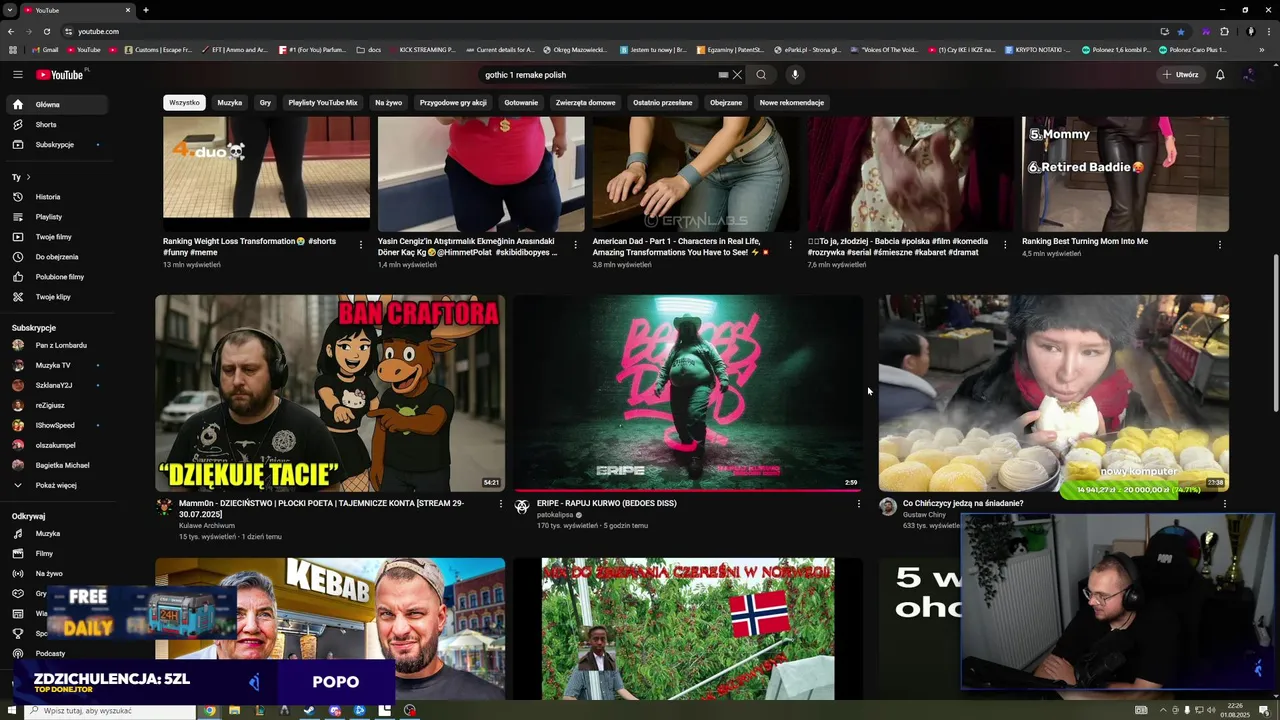This screenshot has height=720, width=1280.
Task: Open Muzyka TV subscription channel
Action: tap(57, 366)
